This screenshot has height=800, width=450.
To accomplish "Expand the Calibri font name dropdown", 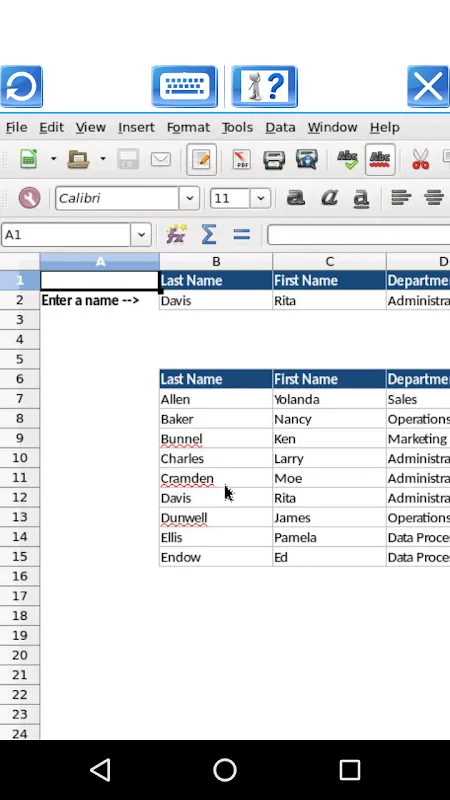I will (x=189, y=198).
